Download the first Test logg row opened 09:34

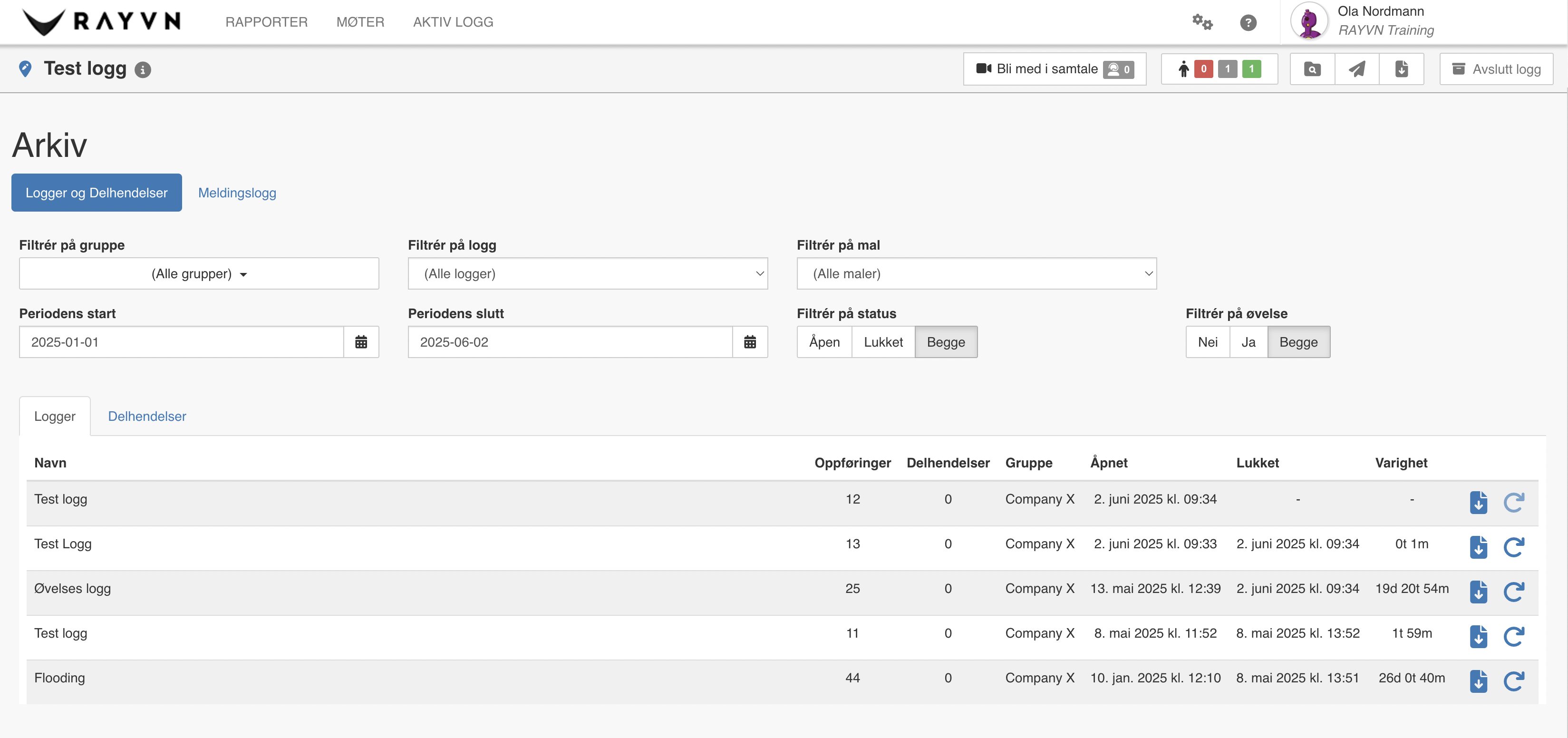[1478, 502]
